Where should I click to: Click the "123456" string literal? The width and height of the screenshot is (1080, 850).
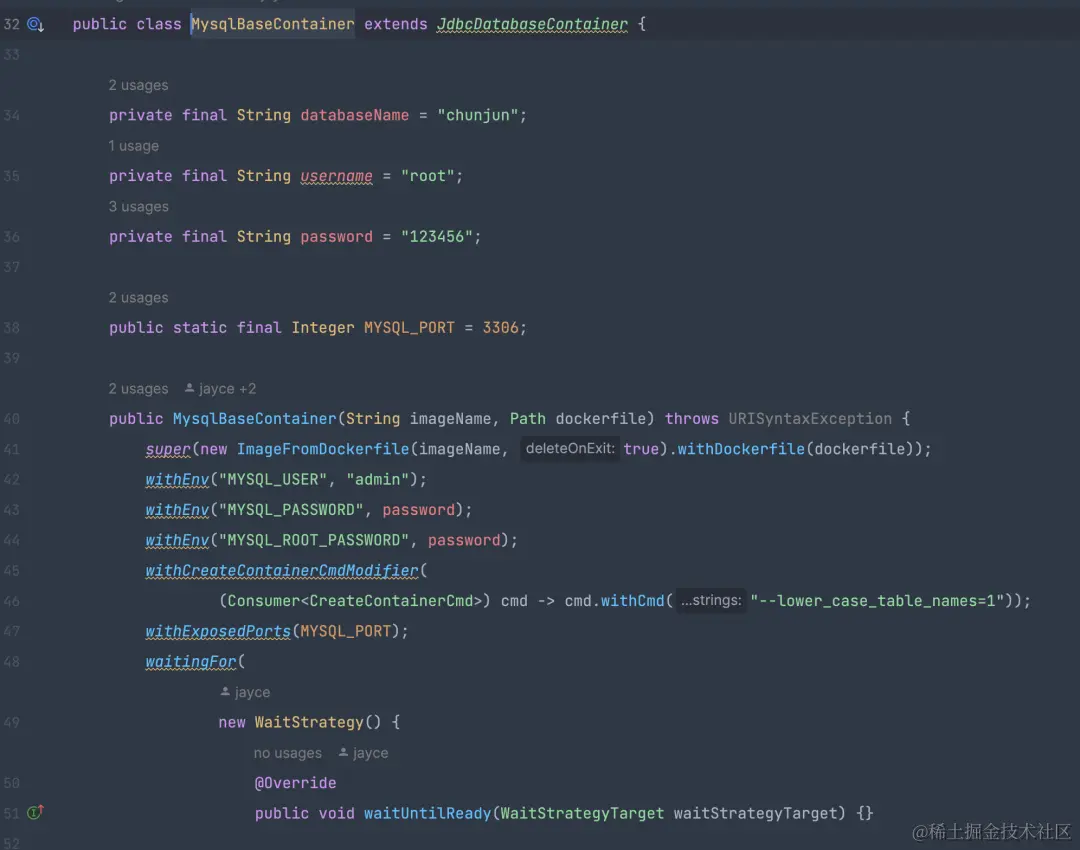coord(436,237)
